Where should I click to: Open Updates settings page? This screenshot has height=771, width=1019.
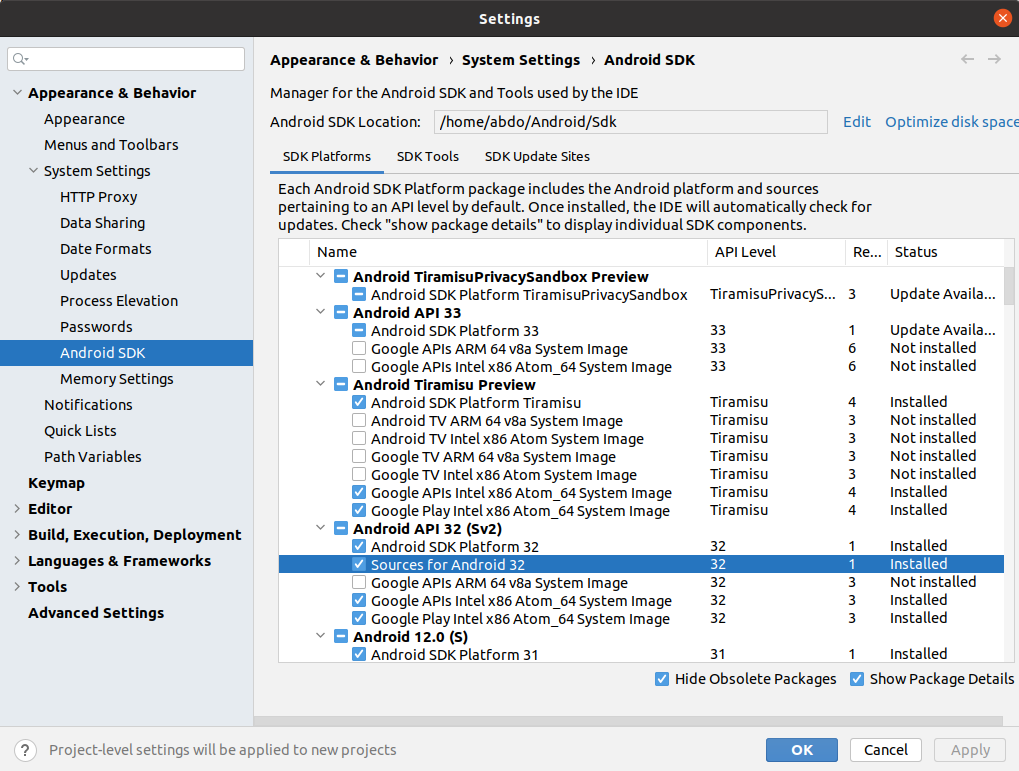click(88, 275)
